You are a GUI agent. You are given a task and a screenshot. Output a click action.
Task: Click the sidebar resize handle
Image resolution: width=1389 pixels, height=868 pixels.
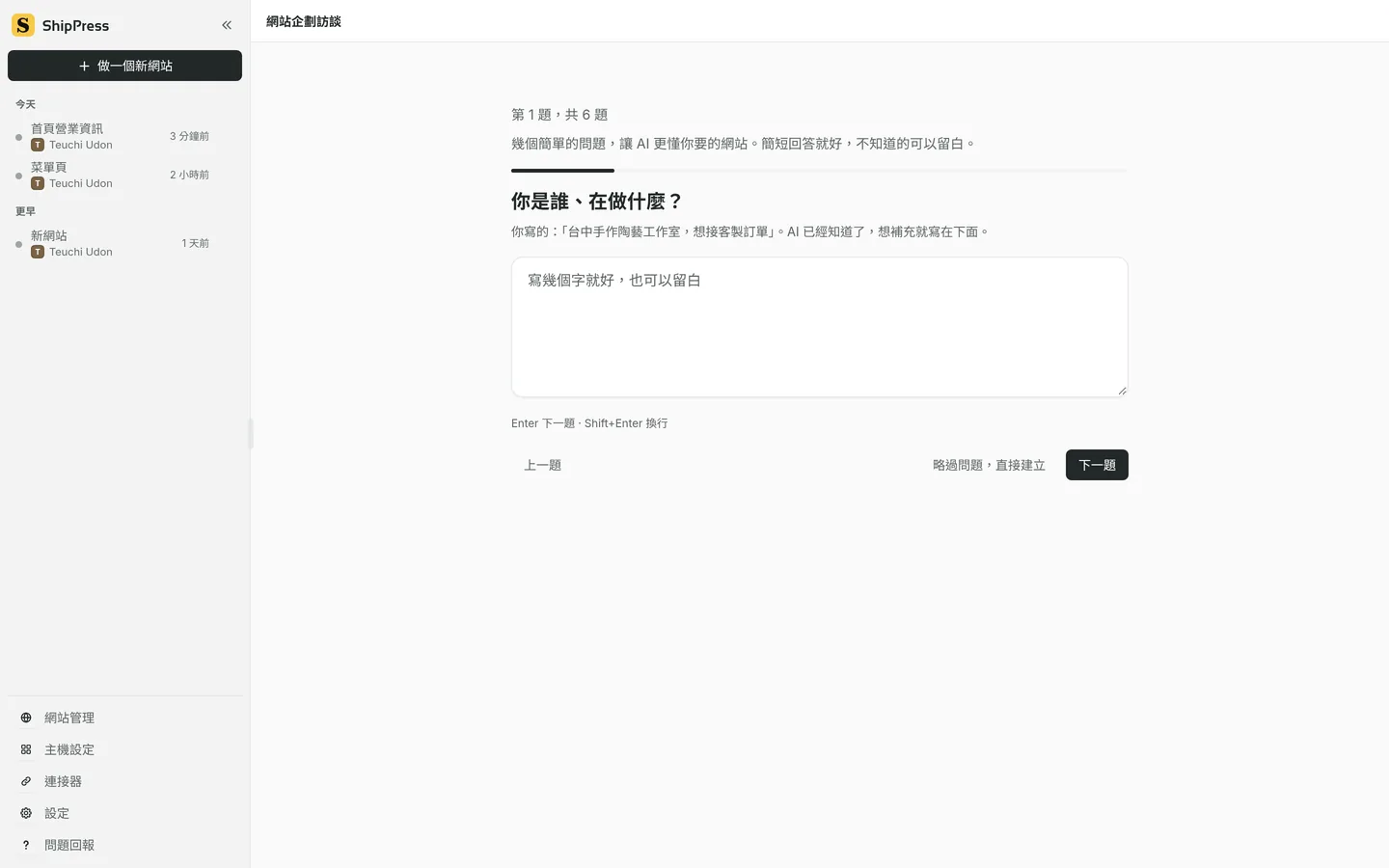click(x=251, y=434)
